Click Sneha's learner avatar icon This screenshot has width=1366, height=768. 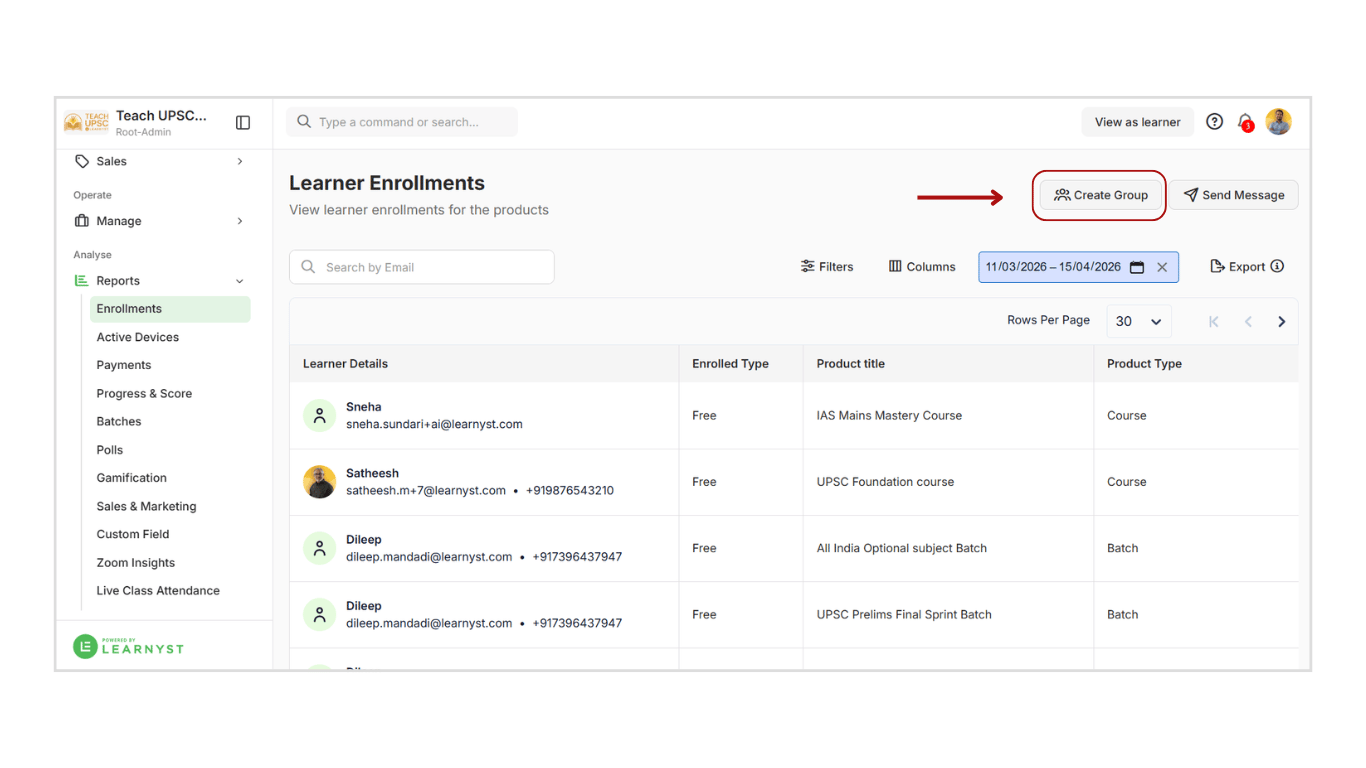click(x=320, y=416)
